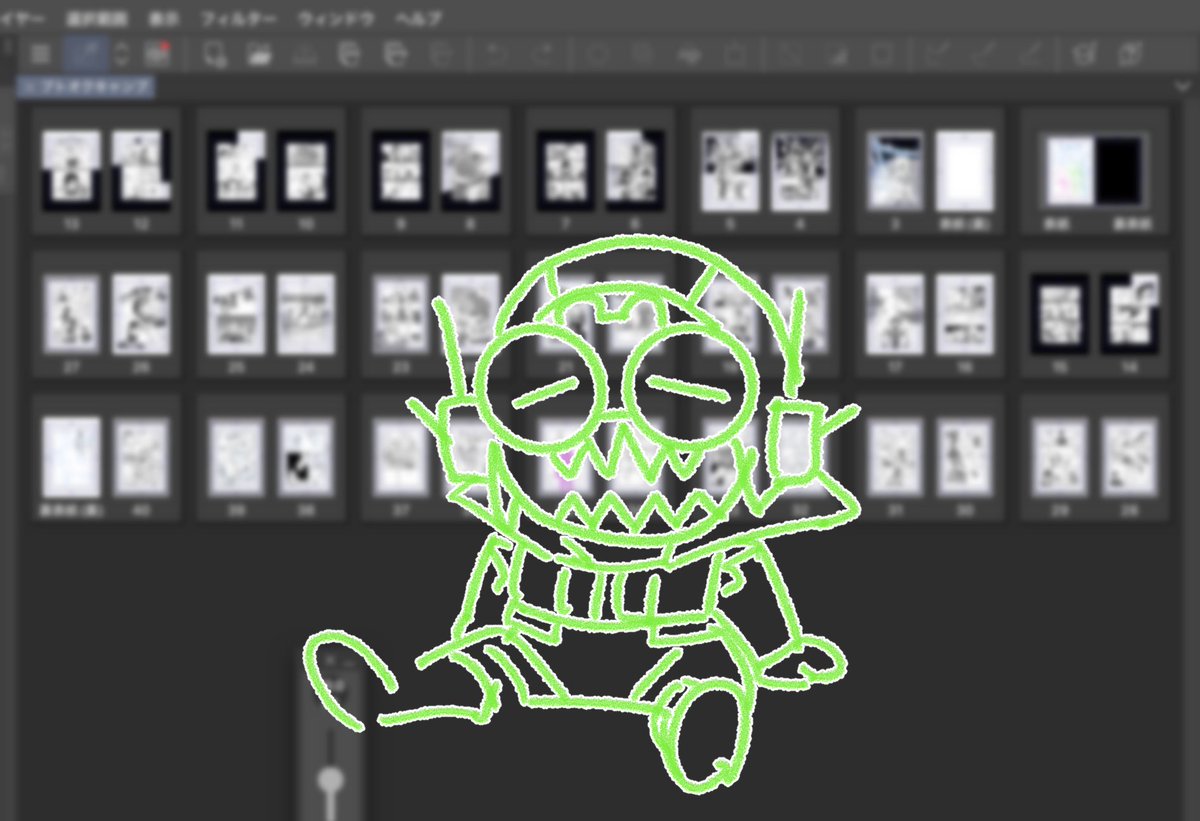1200x821 pixels.
Task: Select the black back cover thumbnail
Action: pyautogui.click(x=1121, y=172)
